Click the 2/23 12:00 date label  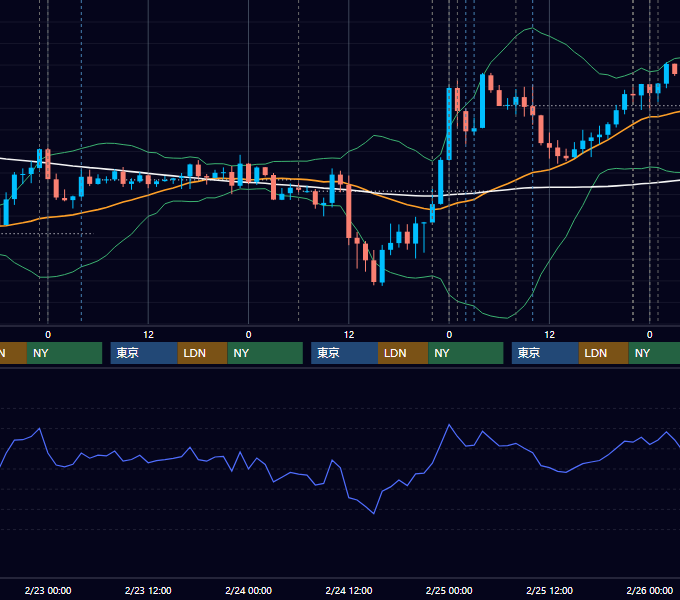pos(148,590)
